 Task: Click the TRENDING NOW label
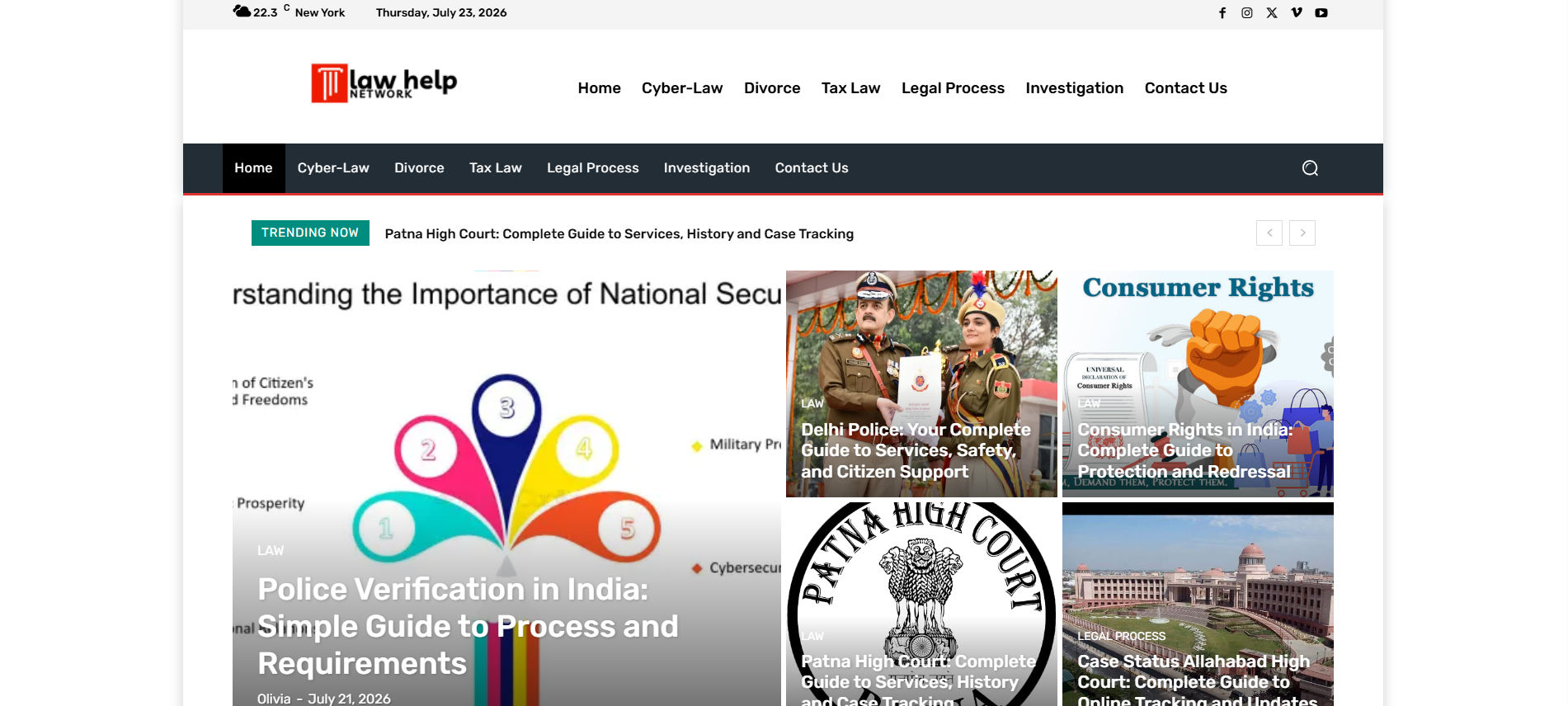click(x=310, y=233)
